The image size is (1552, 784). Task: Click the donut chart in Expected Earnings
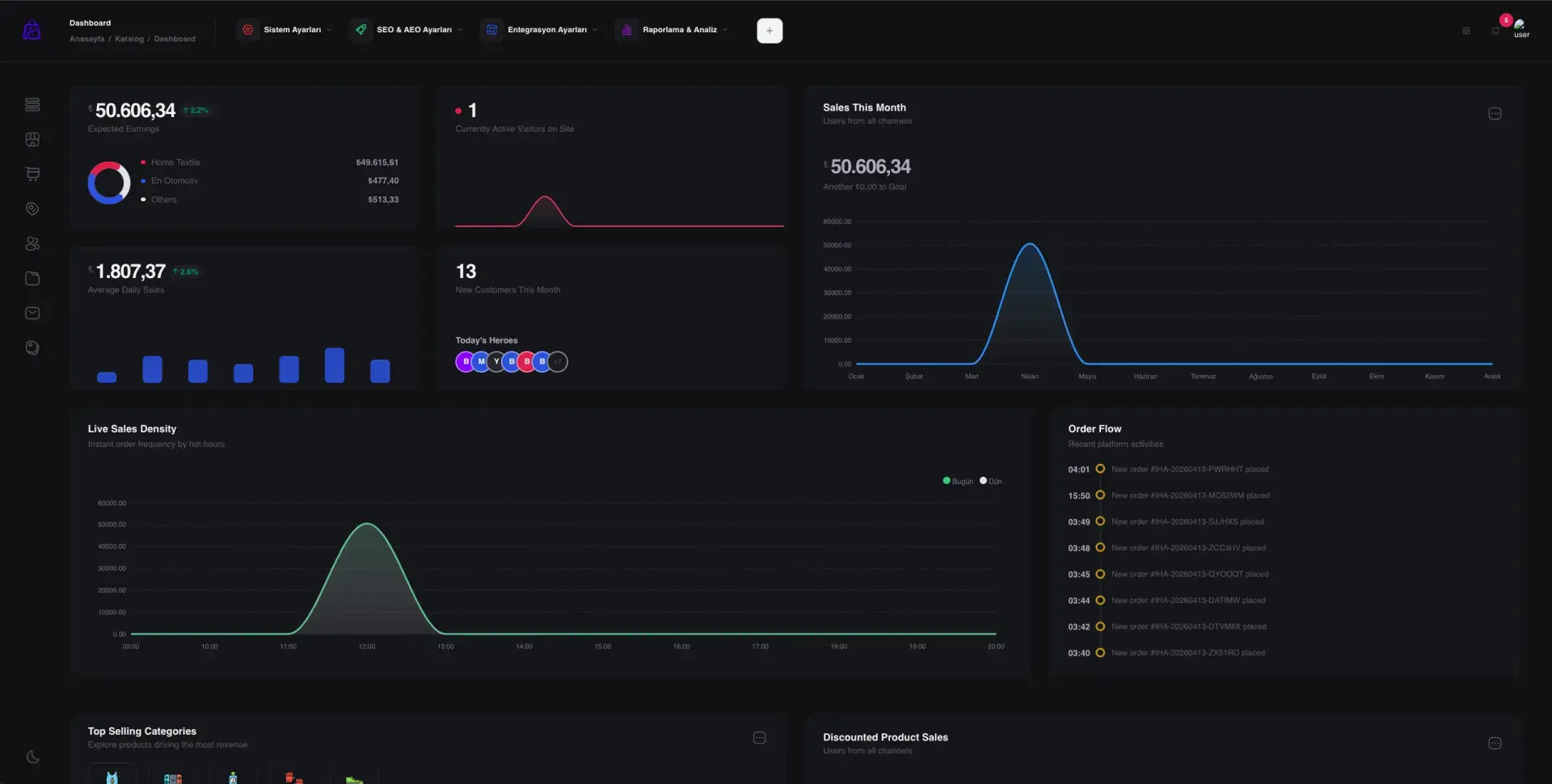click(109, 183)
